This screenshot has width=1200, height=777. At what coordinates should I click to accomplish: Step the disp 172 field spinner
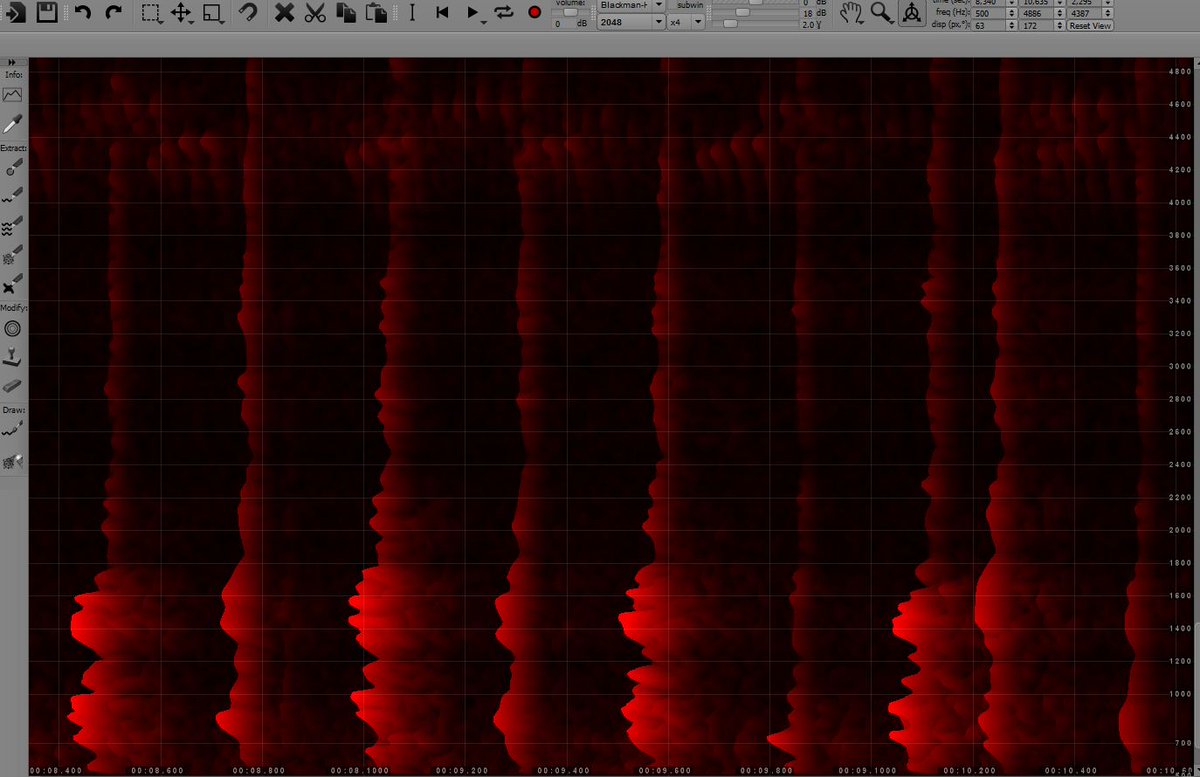coord(1062,25)
